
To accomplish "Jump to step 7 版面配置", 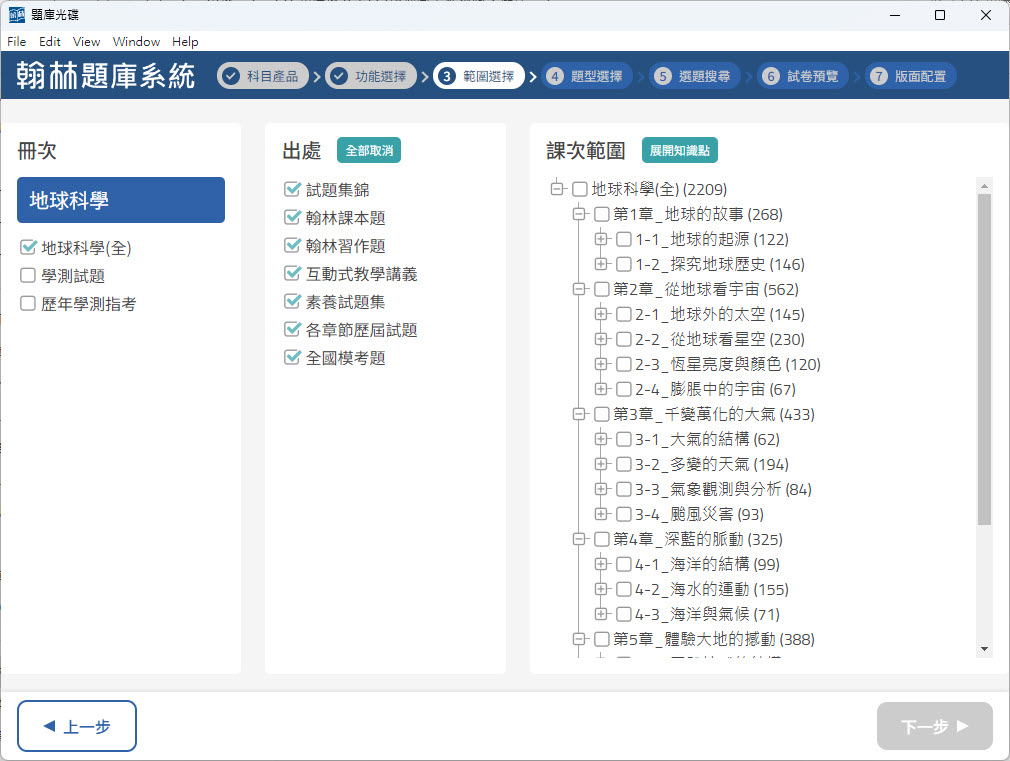I will coord(910,76).
